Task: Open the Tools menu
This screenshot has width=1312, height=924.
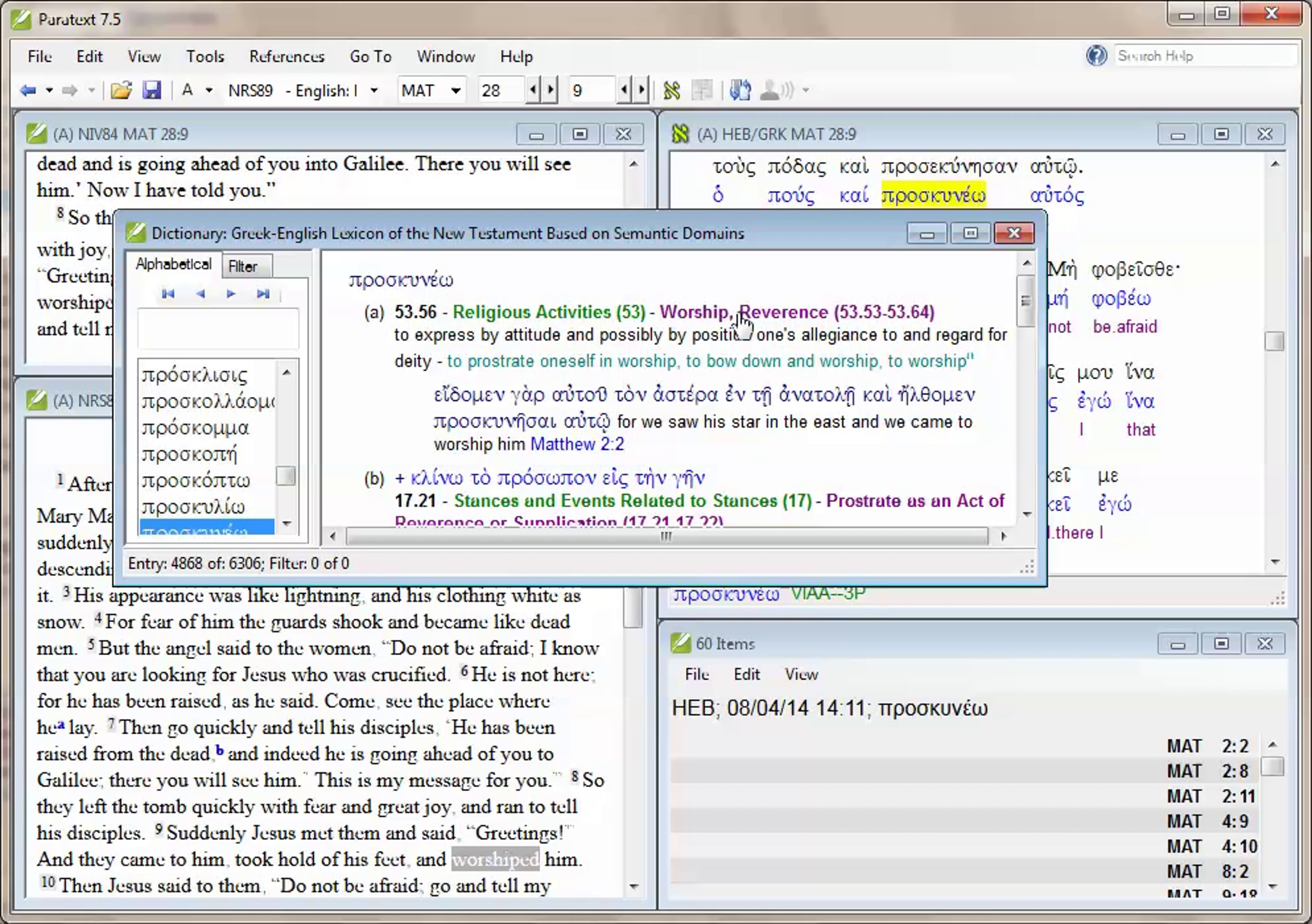Action: click(x=204, y=56)
